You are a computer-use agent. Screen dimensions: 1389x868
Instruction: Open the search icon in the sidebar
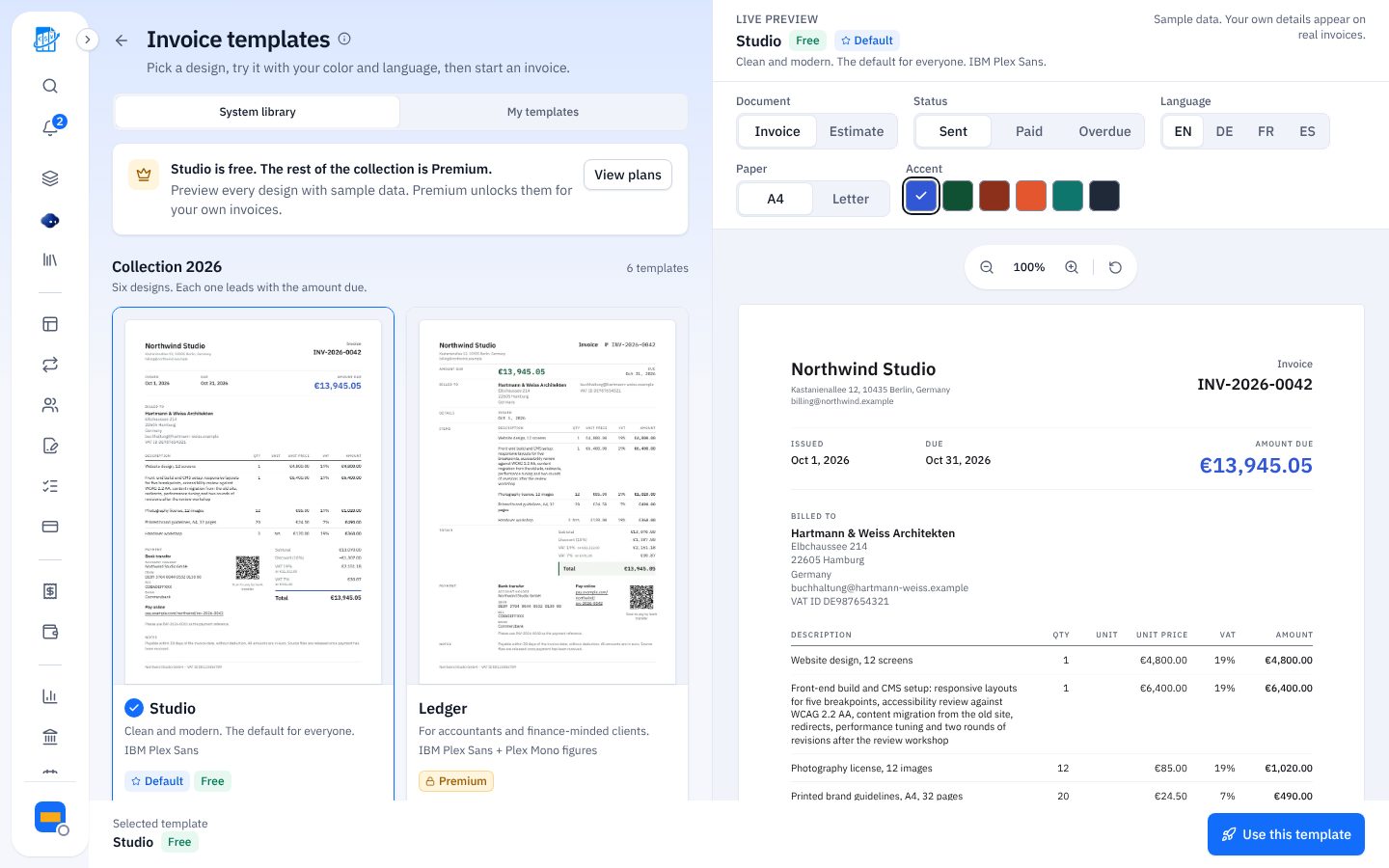pyautogui.click(x=50, y=86)
